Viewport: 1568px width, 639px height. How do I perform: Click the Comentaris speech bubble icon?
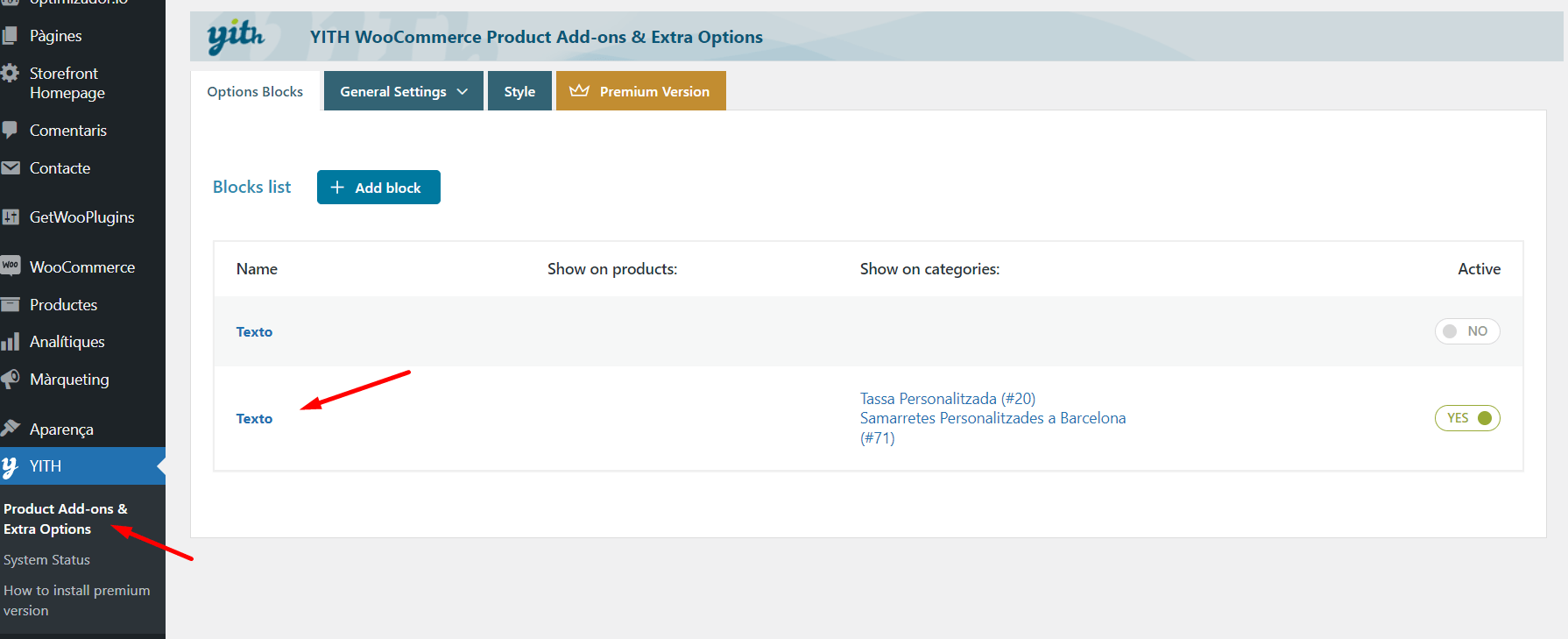[10, 131]
